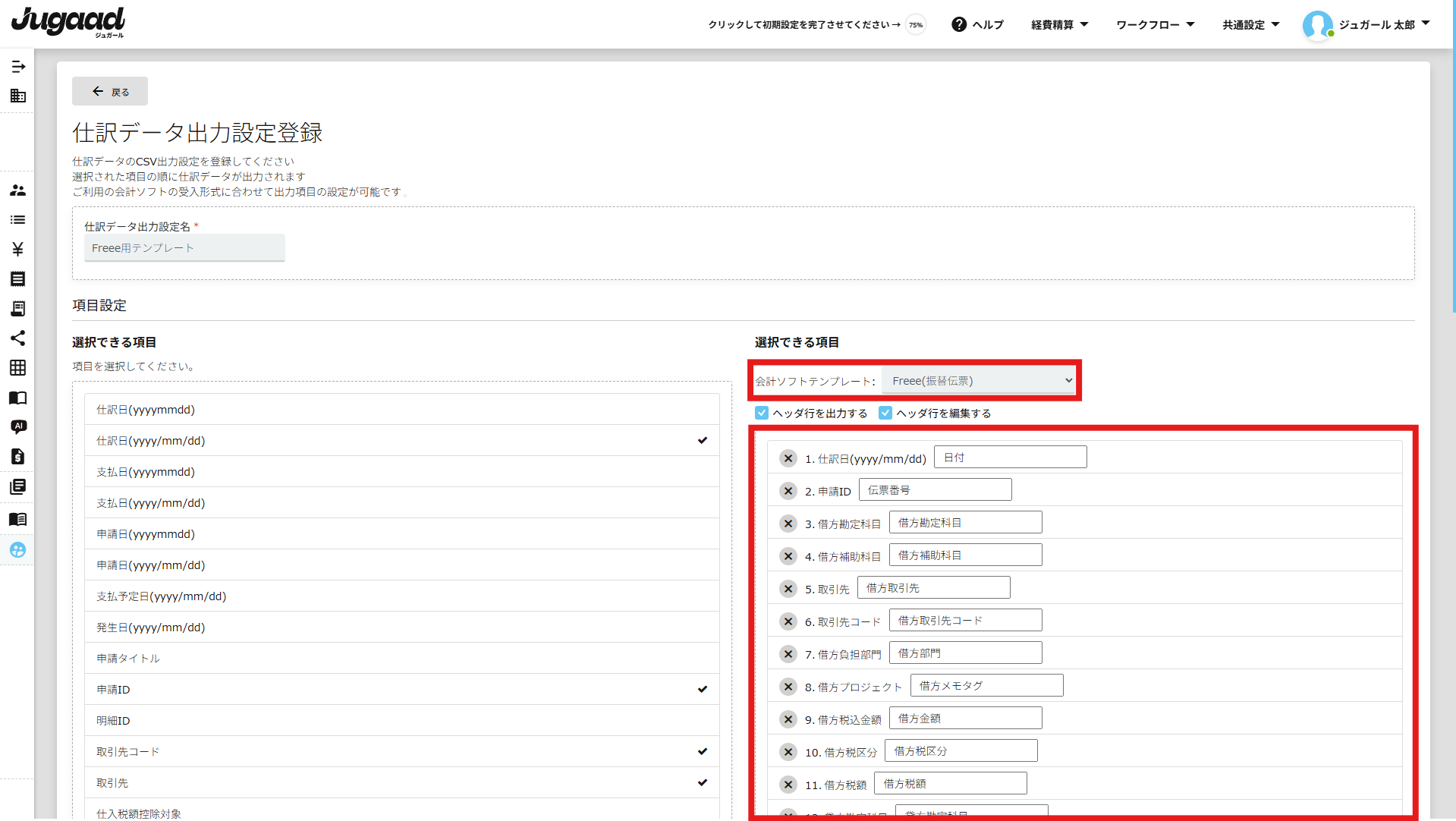Open the 共通設定 menu

pos(1250,25)
